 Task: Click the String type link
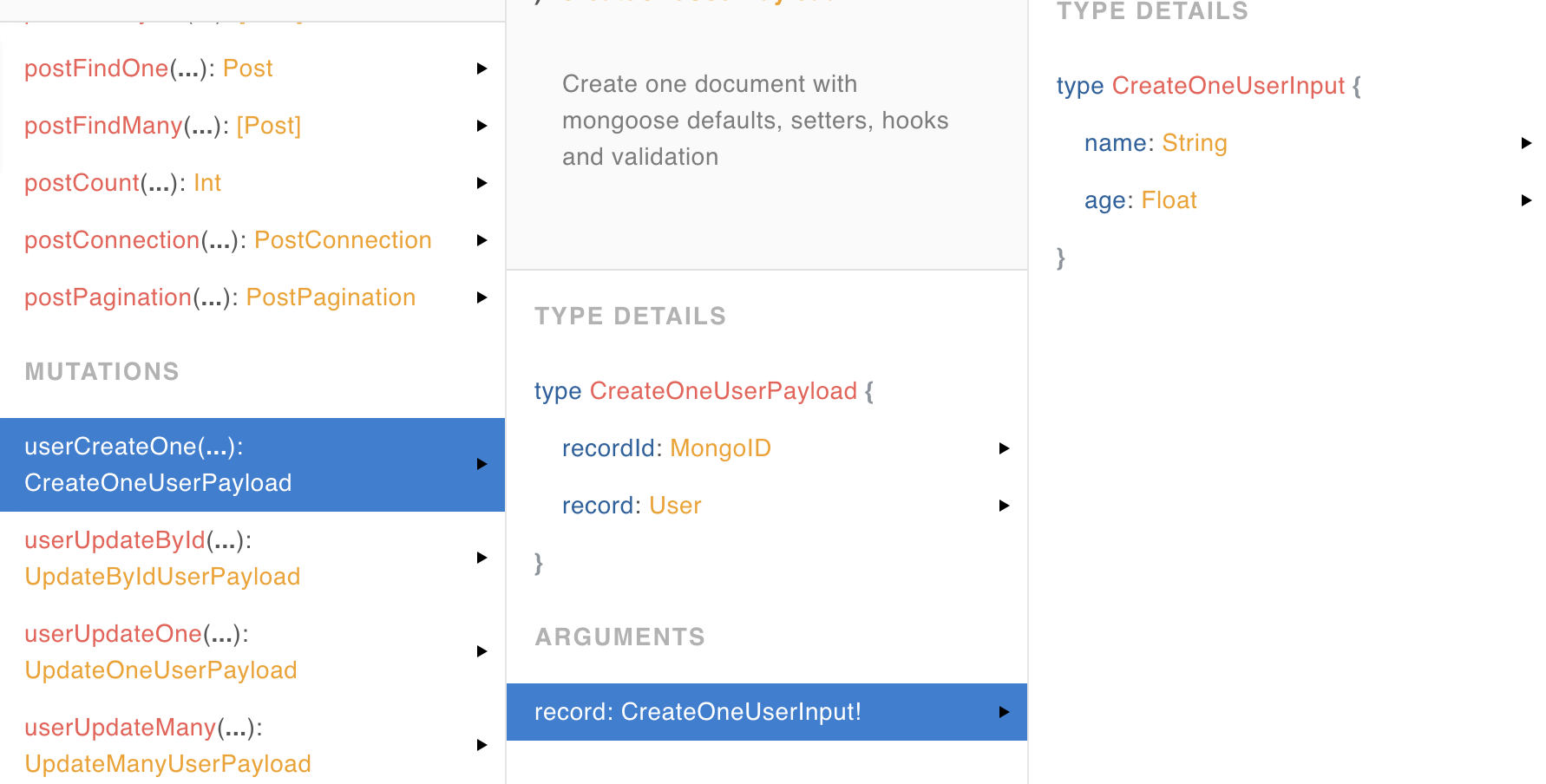[1195, 143]
